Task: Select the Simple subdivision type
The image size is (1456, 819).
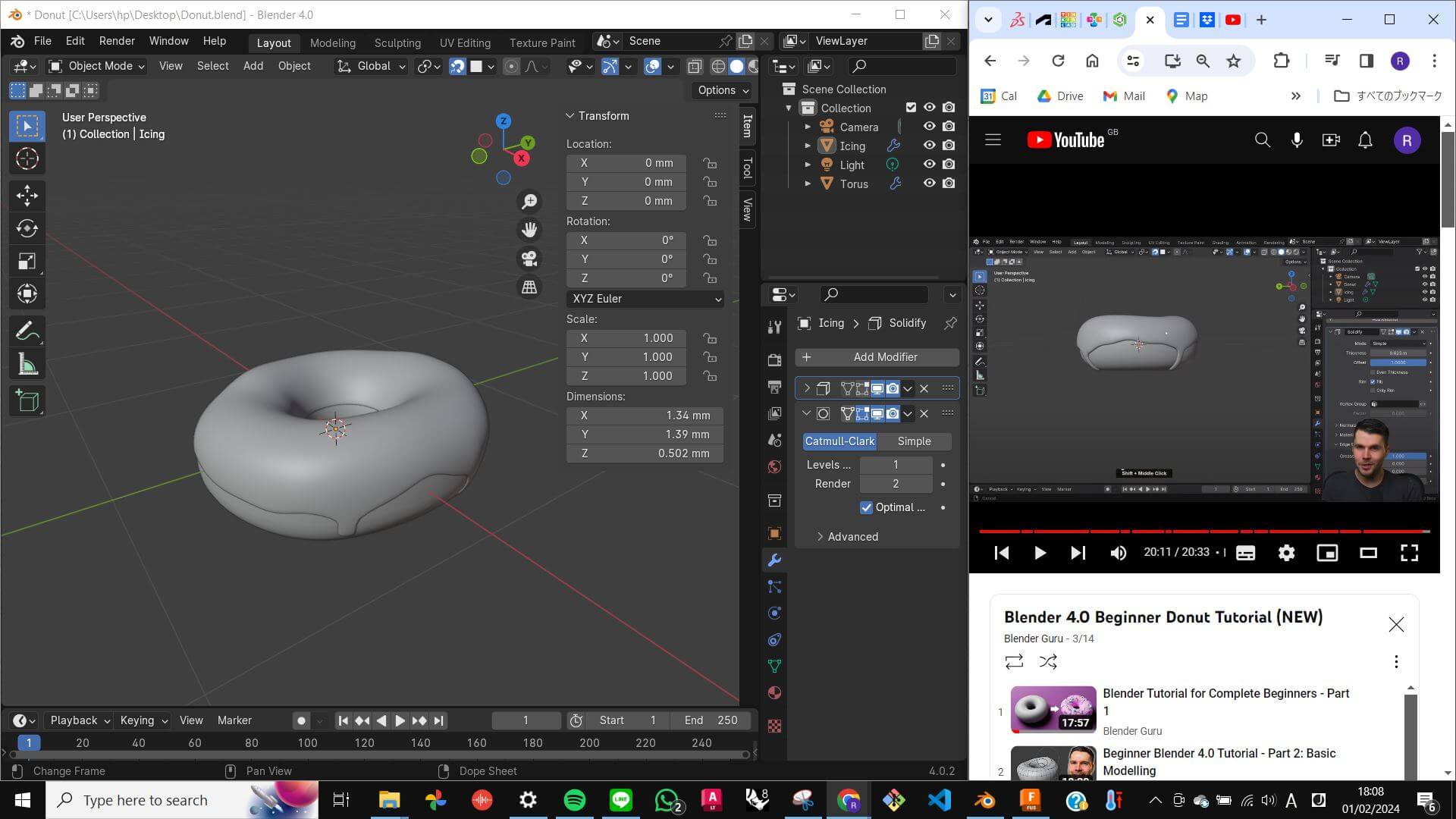Action: pos(914,441)
